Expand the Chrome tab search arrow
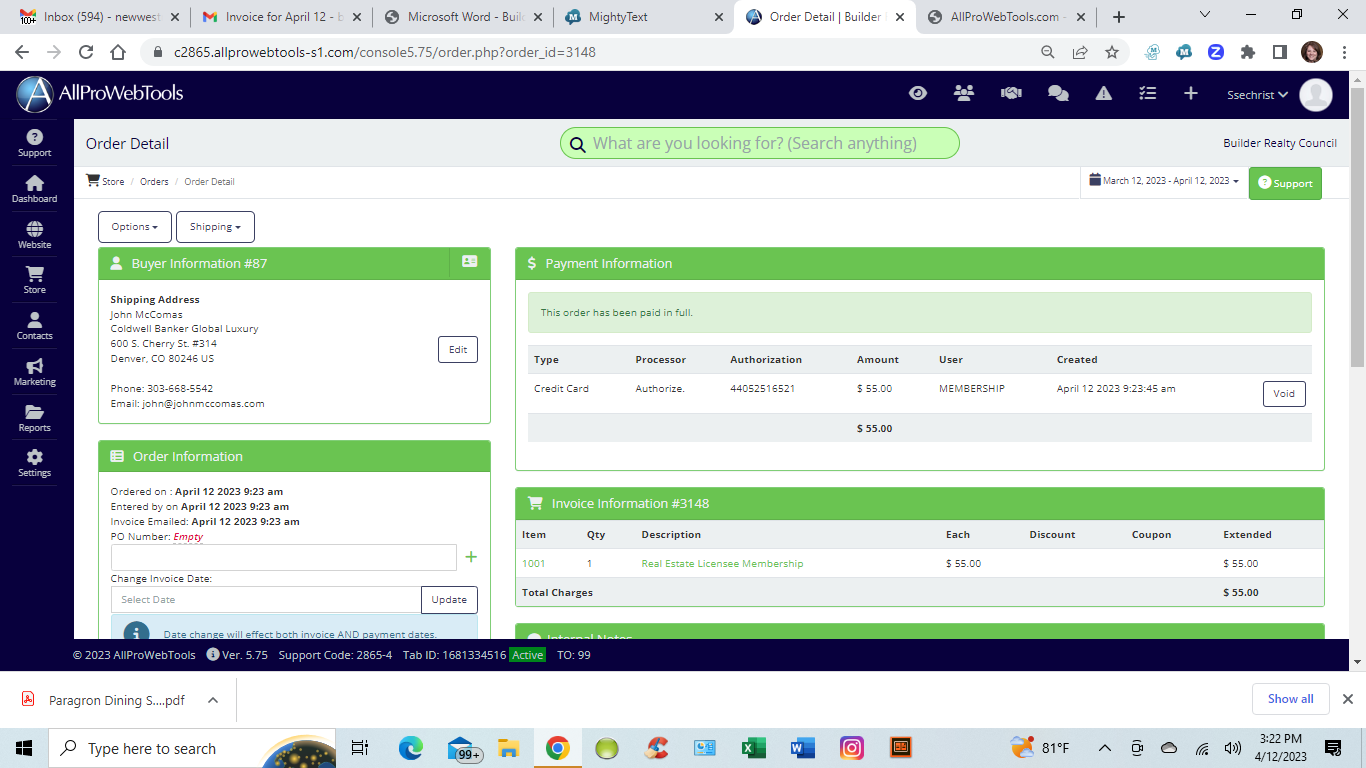 pos(1204,15)
